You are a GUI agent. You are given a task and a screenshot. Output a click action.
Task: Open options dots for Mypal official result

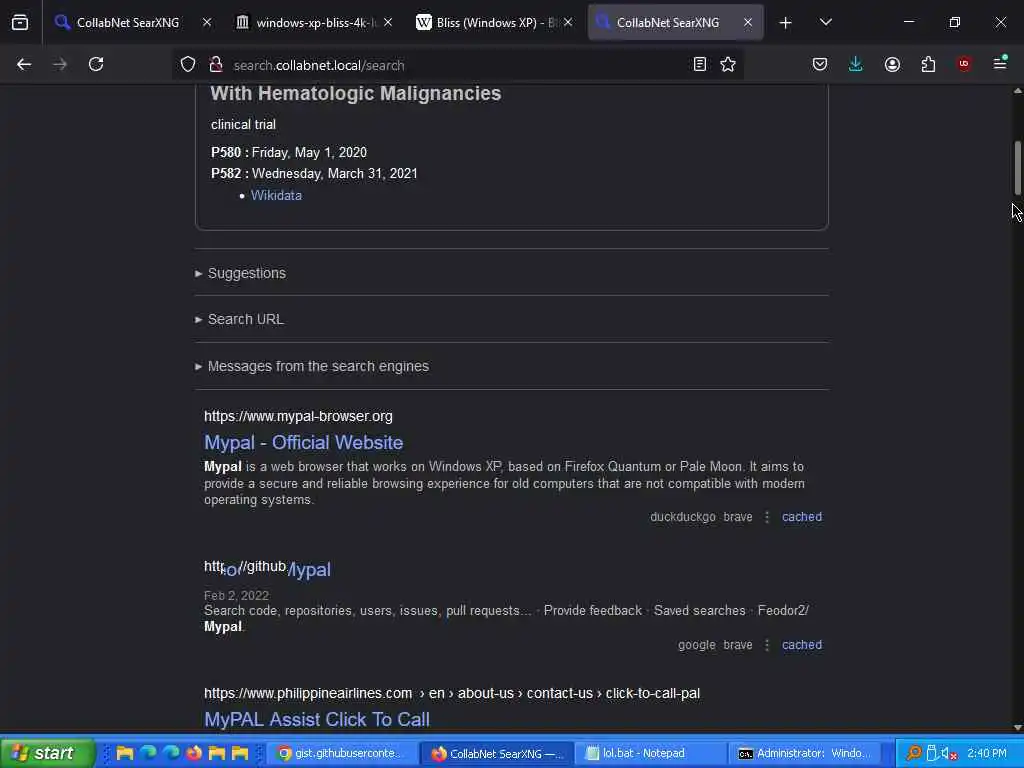767,517
